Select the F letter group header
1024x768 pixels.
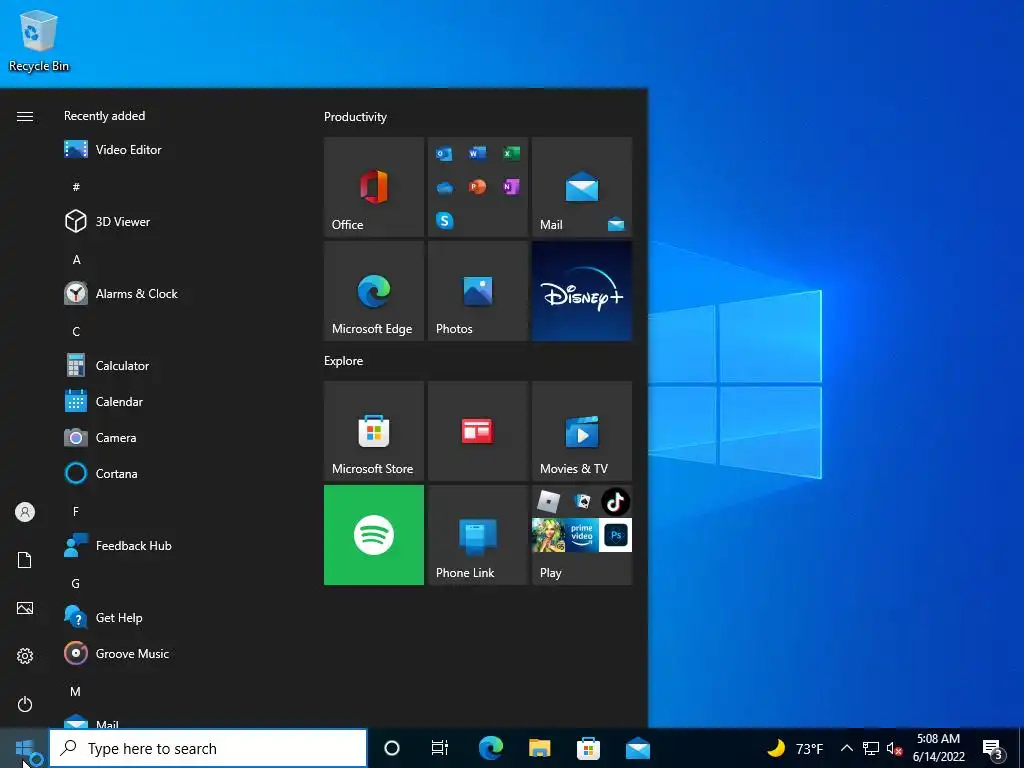(76, 511)
